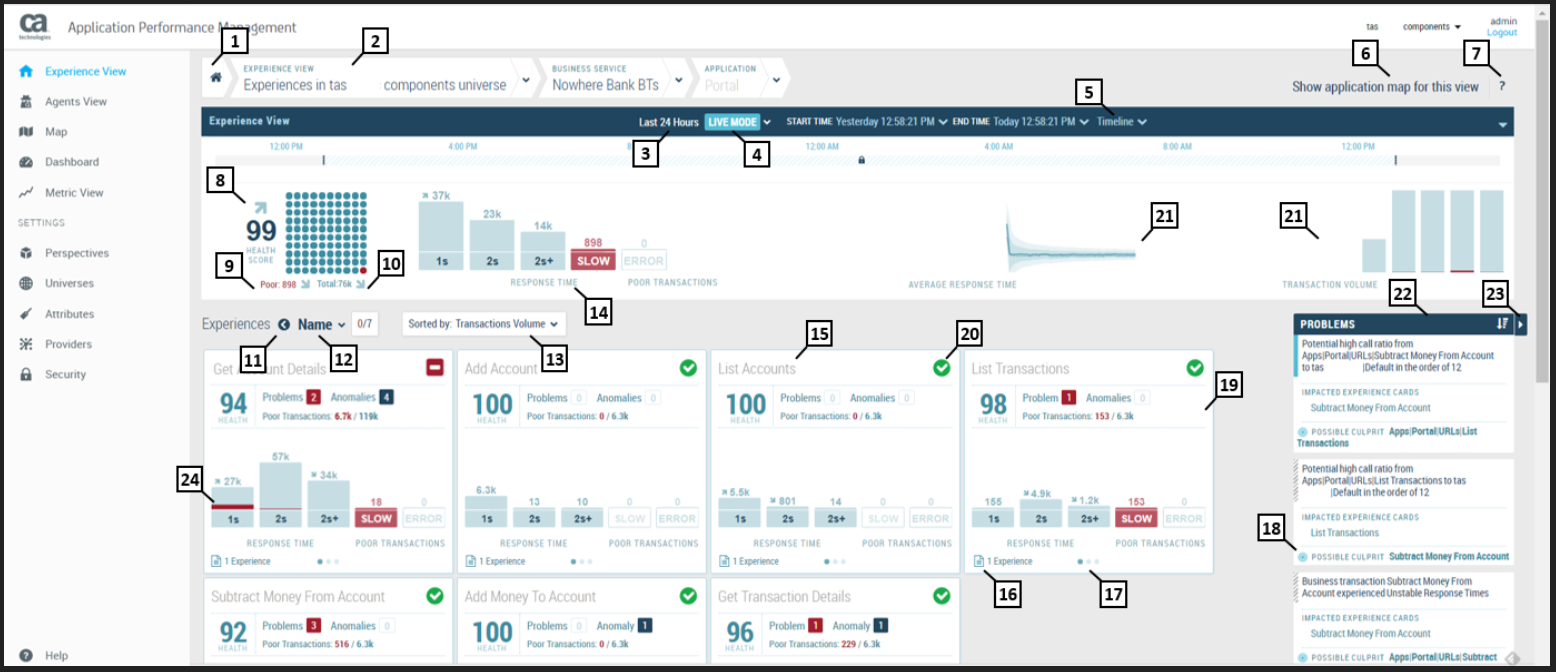Click the green check on Add Account card
The width and height of the screenshot is (1556, 672).
point(688,368)
